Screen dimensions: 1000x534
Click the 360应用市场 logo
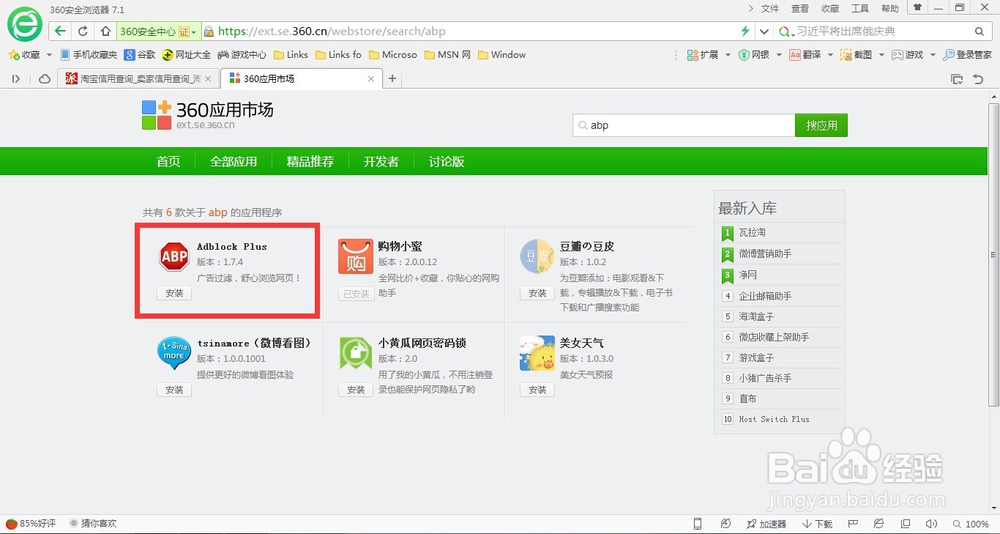tap(207, 115)
